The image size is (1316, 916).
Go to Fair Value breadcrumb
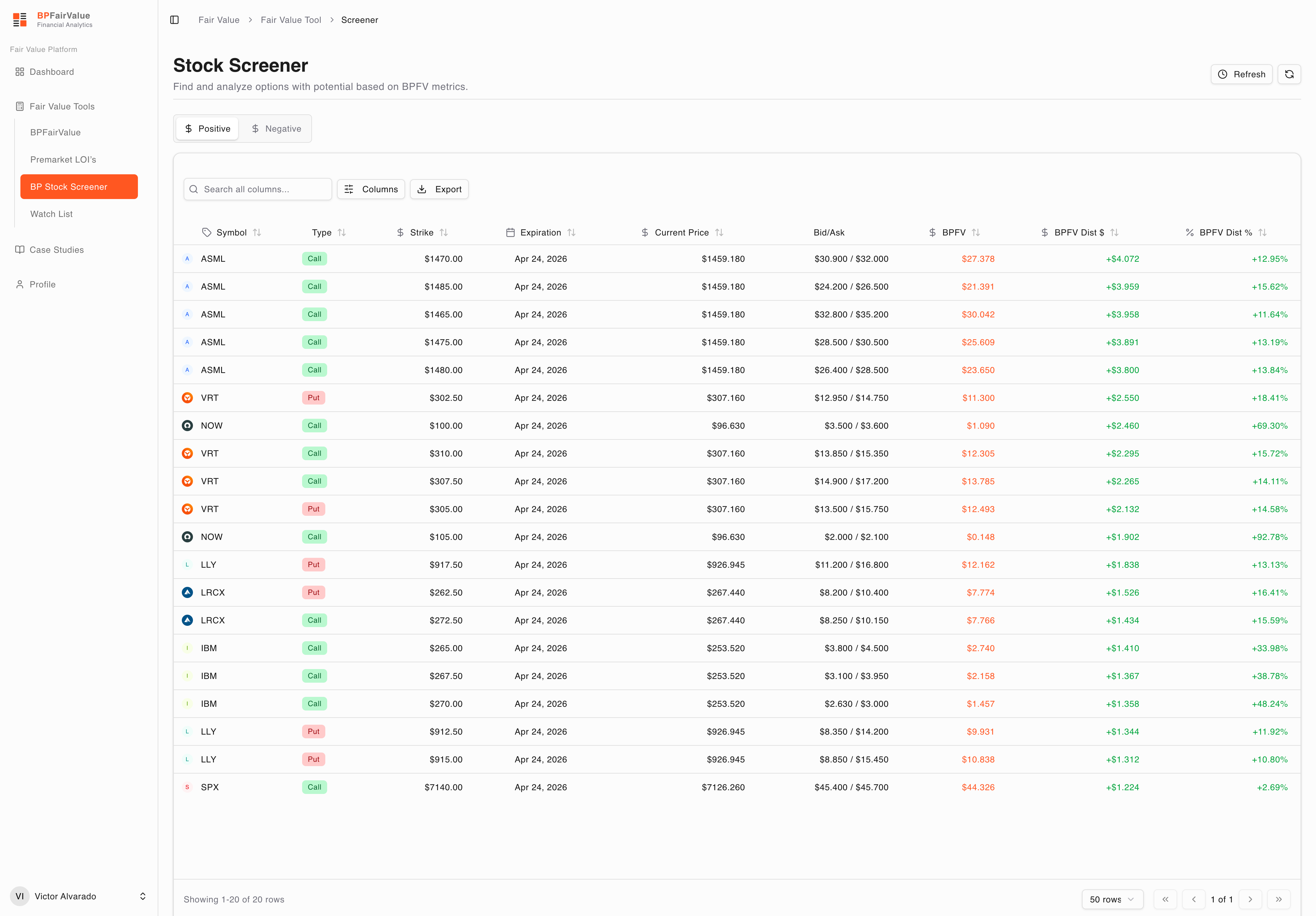(219, 20)
